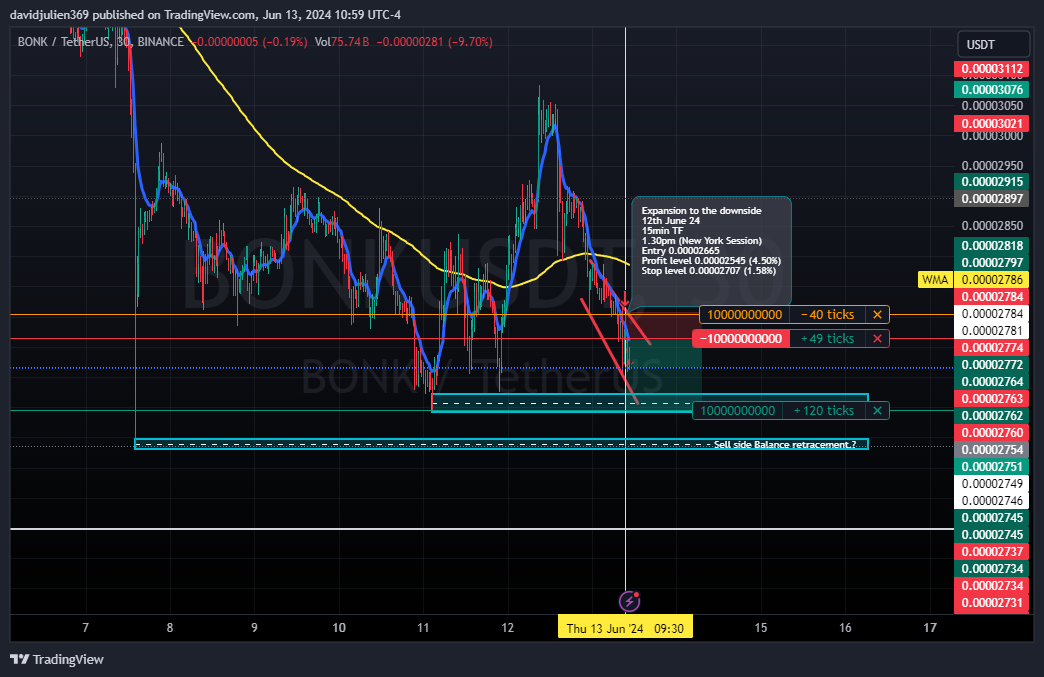Click the gray 0.00002897 price label
The height and width of the screenshot is (677, 1044).
tap(992, 198)
